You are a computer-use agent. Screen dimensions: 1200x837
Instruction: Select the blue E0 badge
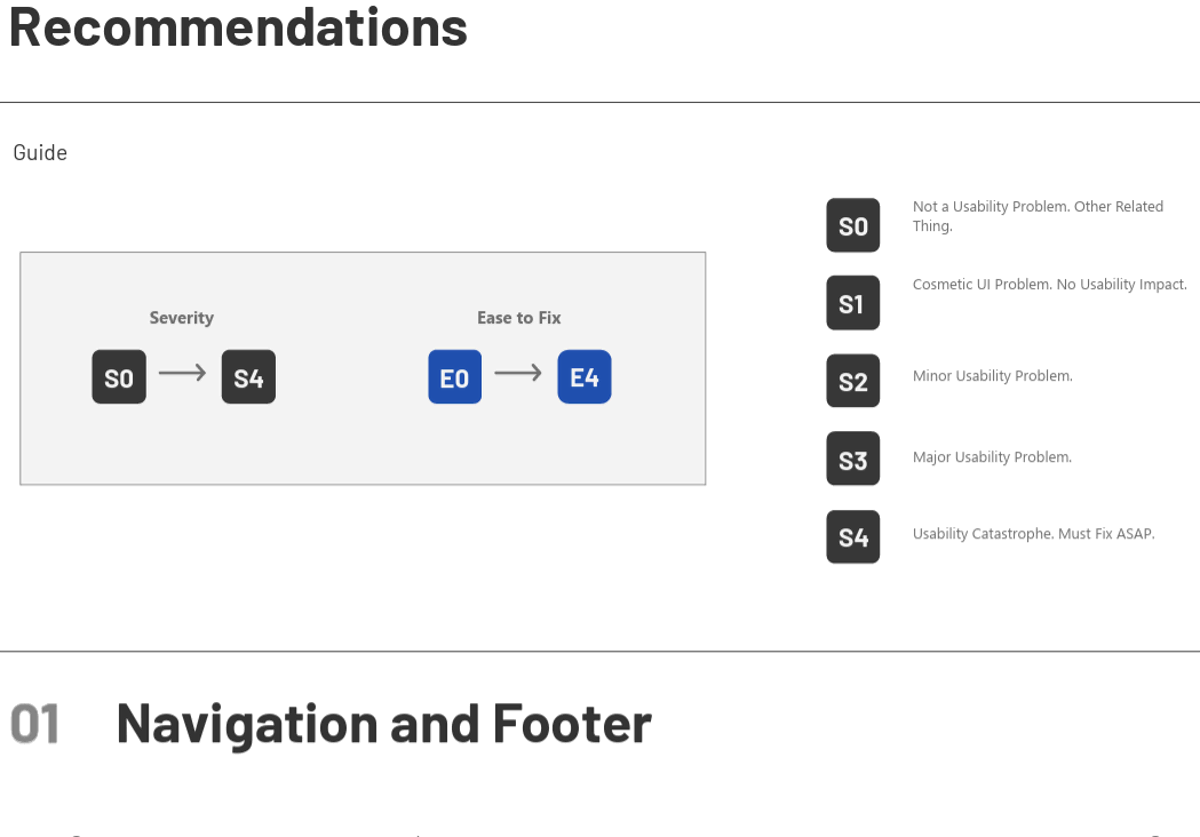[455, 377]
